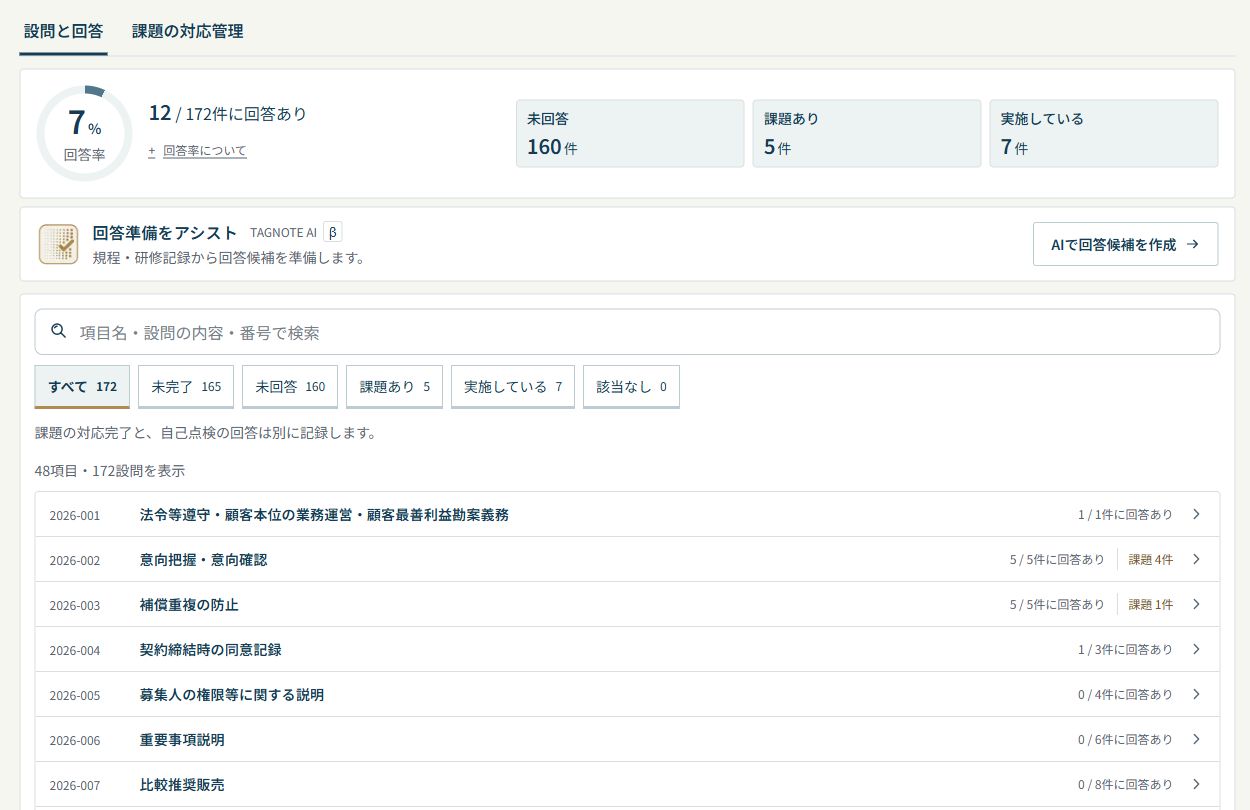Expand row 2026-004 with its chevron
This screenshot has height=810, width=1250.
tap(1197, 649)
